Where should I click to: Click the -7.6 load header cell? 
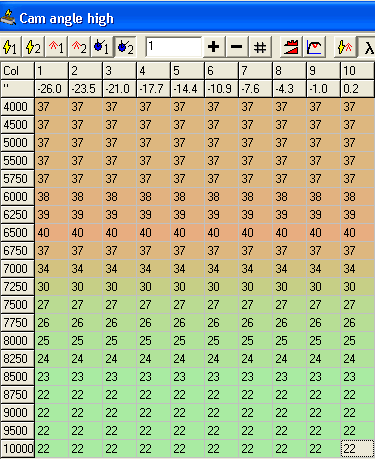tap(256, 89)
